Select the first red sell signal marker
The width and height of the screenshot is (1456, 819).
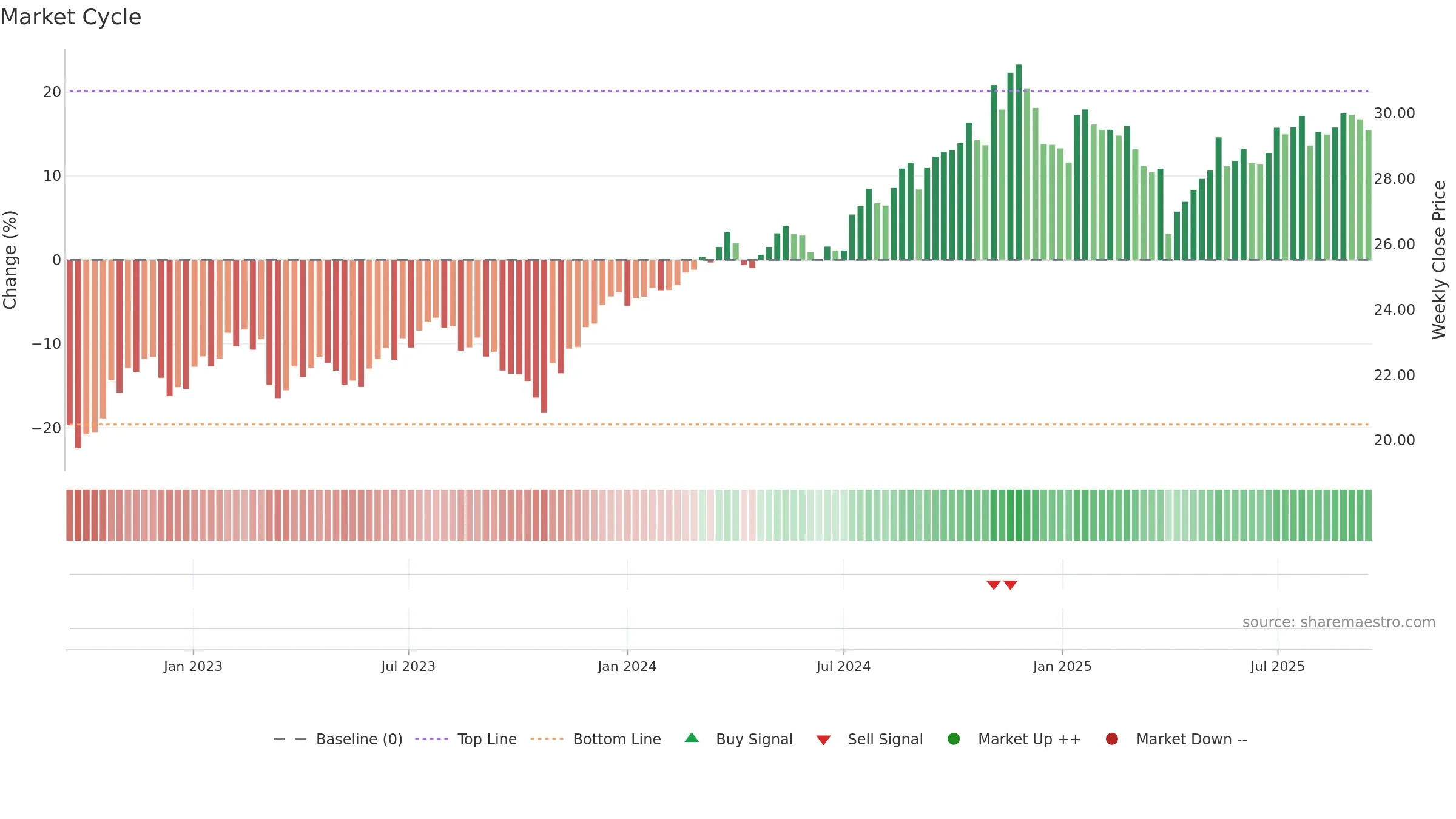tap(993, 585)
